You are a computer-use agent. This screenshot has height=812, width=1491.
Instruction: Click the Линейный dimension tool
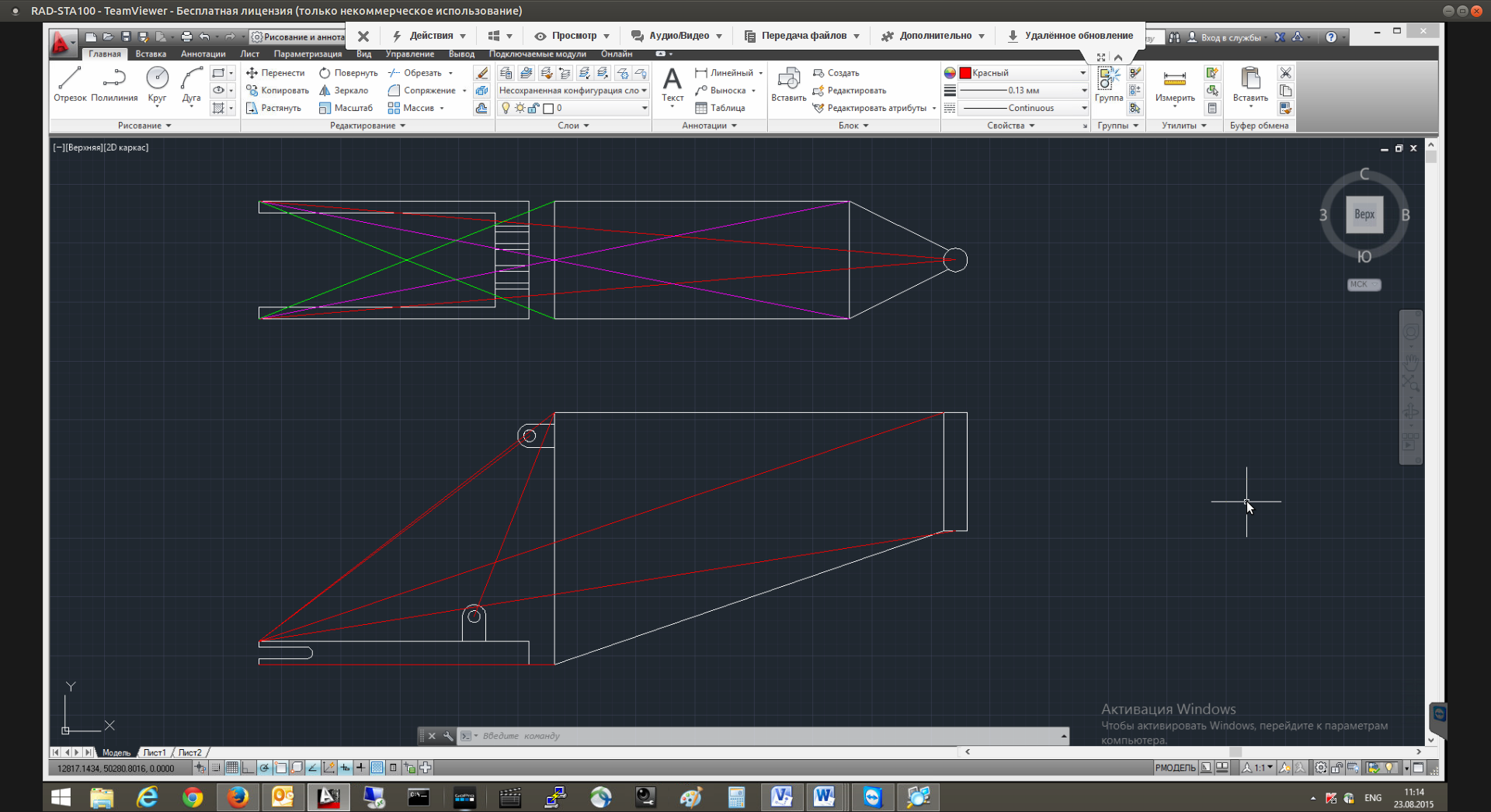(x=724, y=73)
